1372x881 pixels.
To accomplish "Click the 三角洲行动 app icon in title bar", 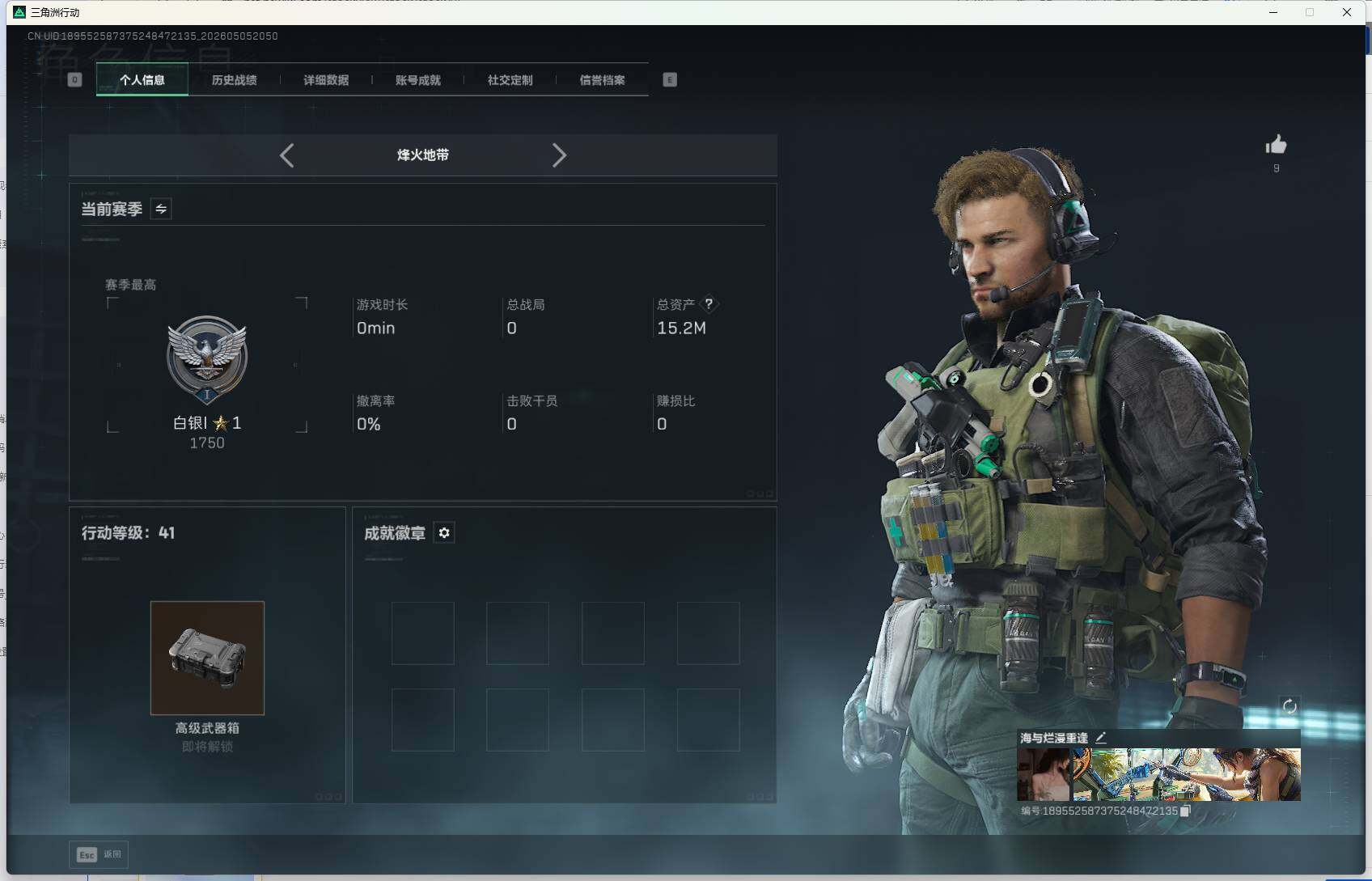I will click(19, 12).
